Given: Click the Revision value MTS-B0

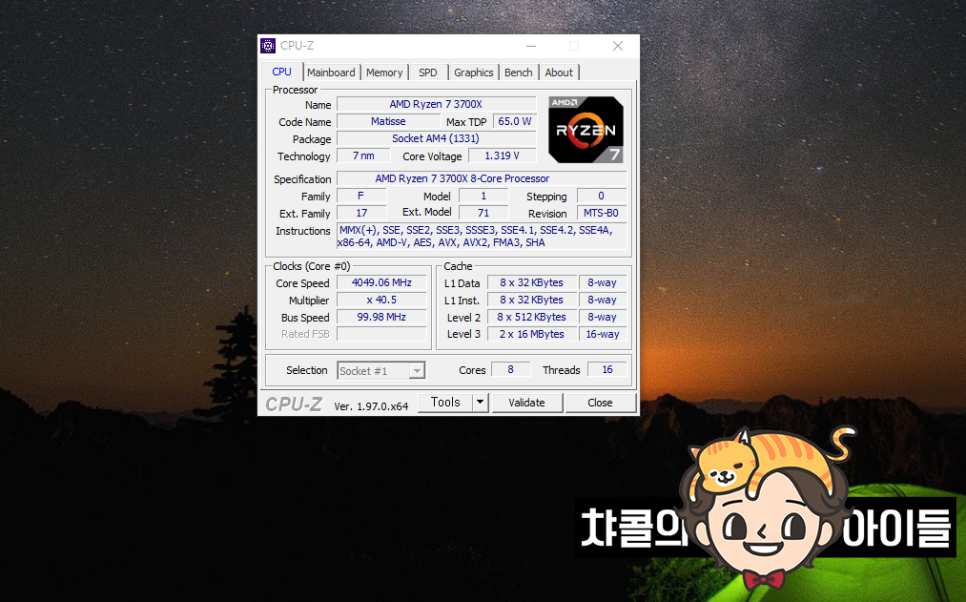Looking at the screenshot, I should (x=601, y=213).
